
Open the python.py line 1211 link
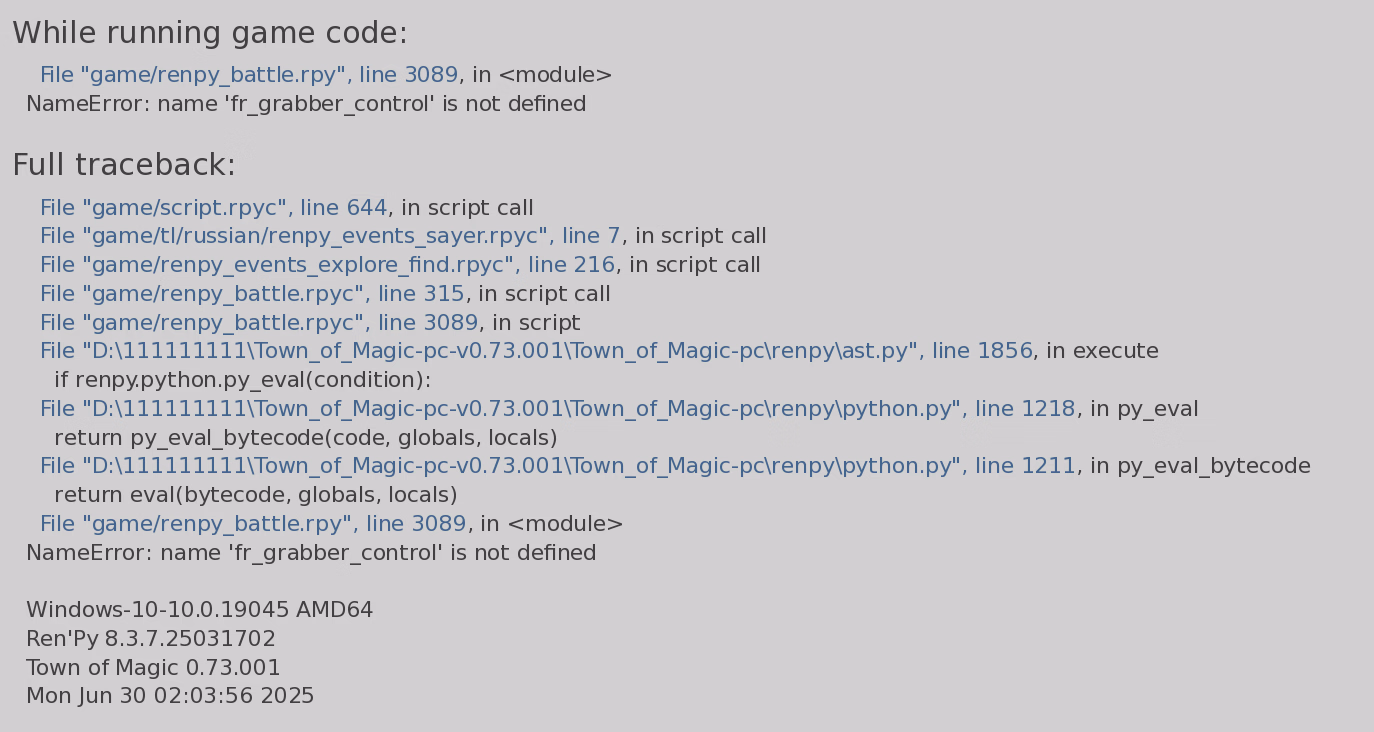tap(557, 467)
